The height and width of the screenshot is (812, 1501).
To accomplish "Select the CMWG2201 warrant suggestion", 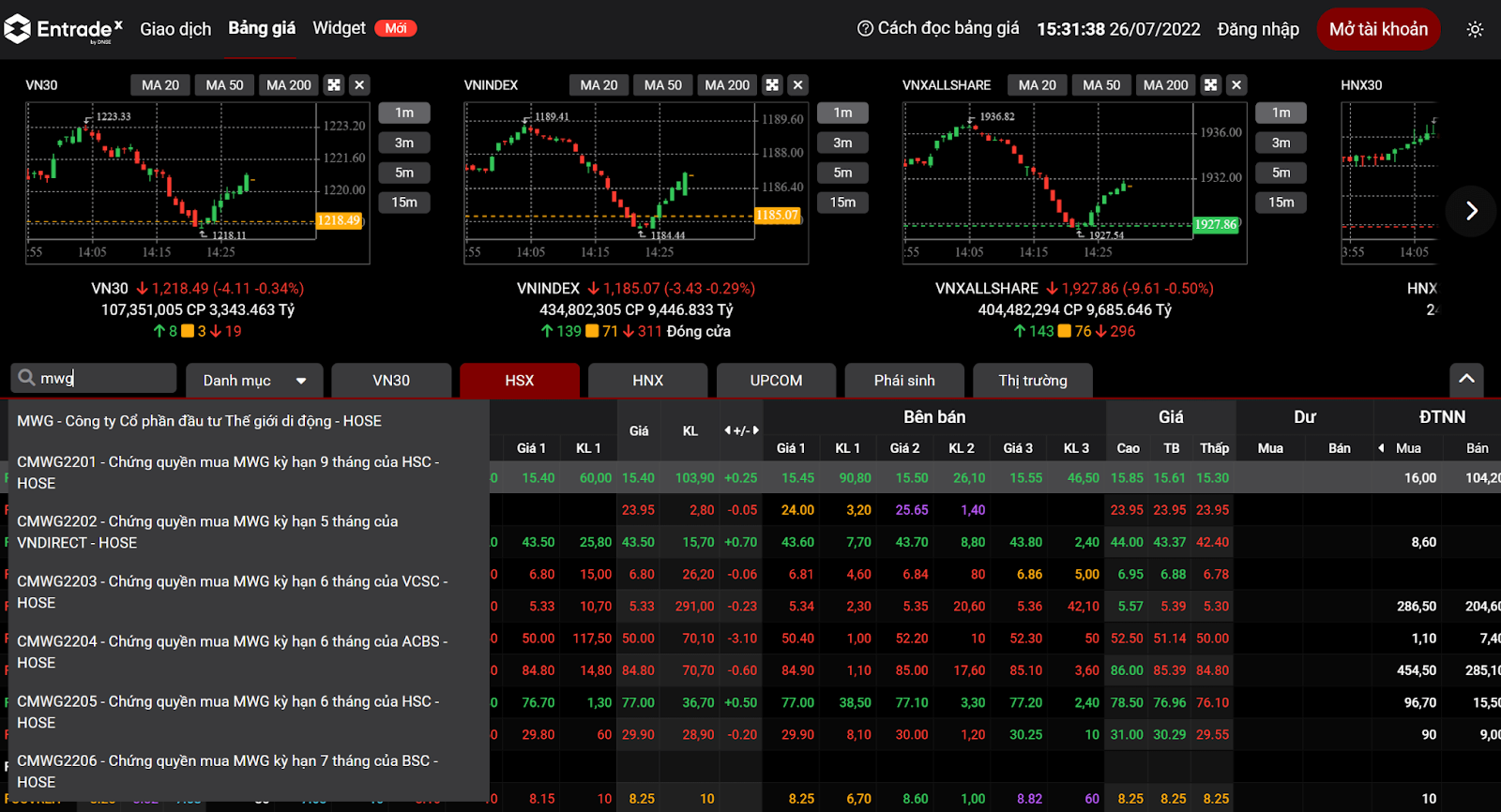I will tap(249, 473).
